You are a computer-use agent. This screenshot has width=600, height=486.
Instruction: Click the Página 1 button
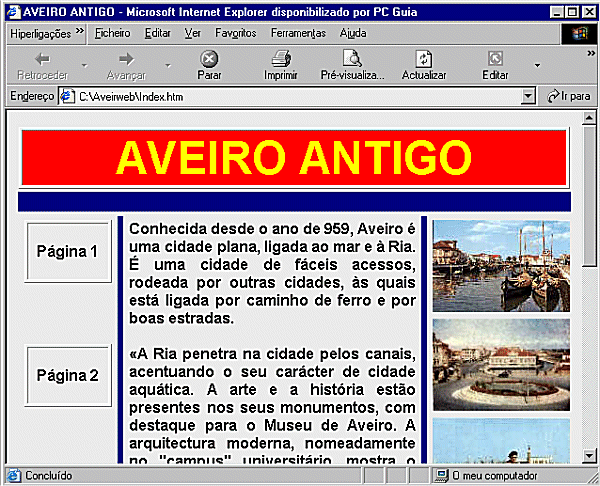(x=68, y=251)
